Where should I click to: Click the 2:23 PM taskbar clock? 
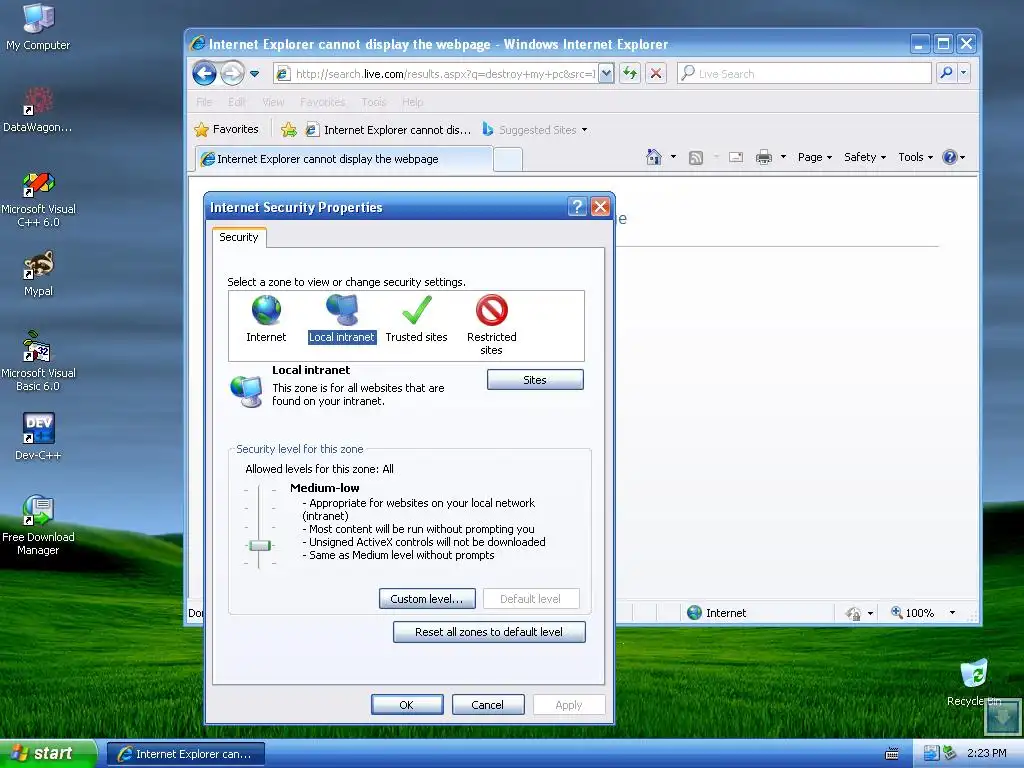[986, 753]
